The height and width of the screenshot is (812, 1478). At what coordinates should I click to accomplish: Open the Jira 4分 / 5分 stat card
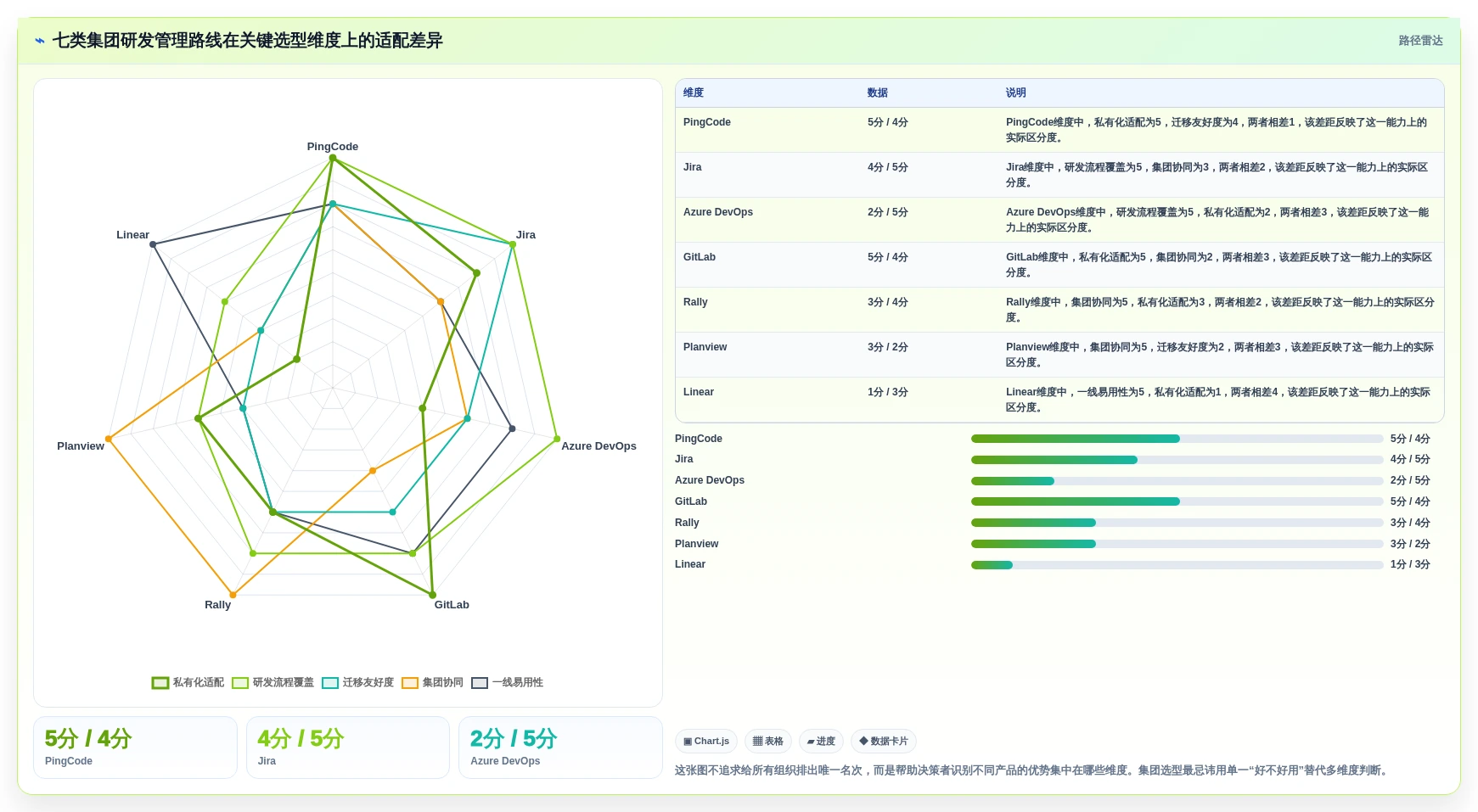[x=348, y=748]
